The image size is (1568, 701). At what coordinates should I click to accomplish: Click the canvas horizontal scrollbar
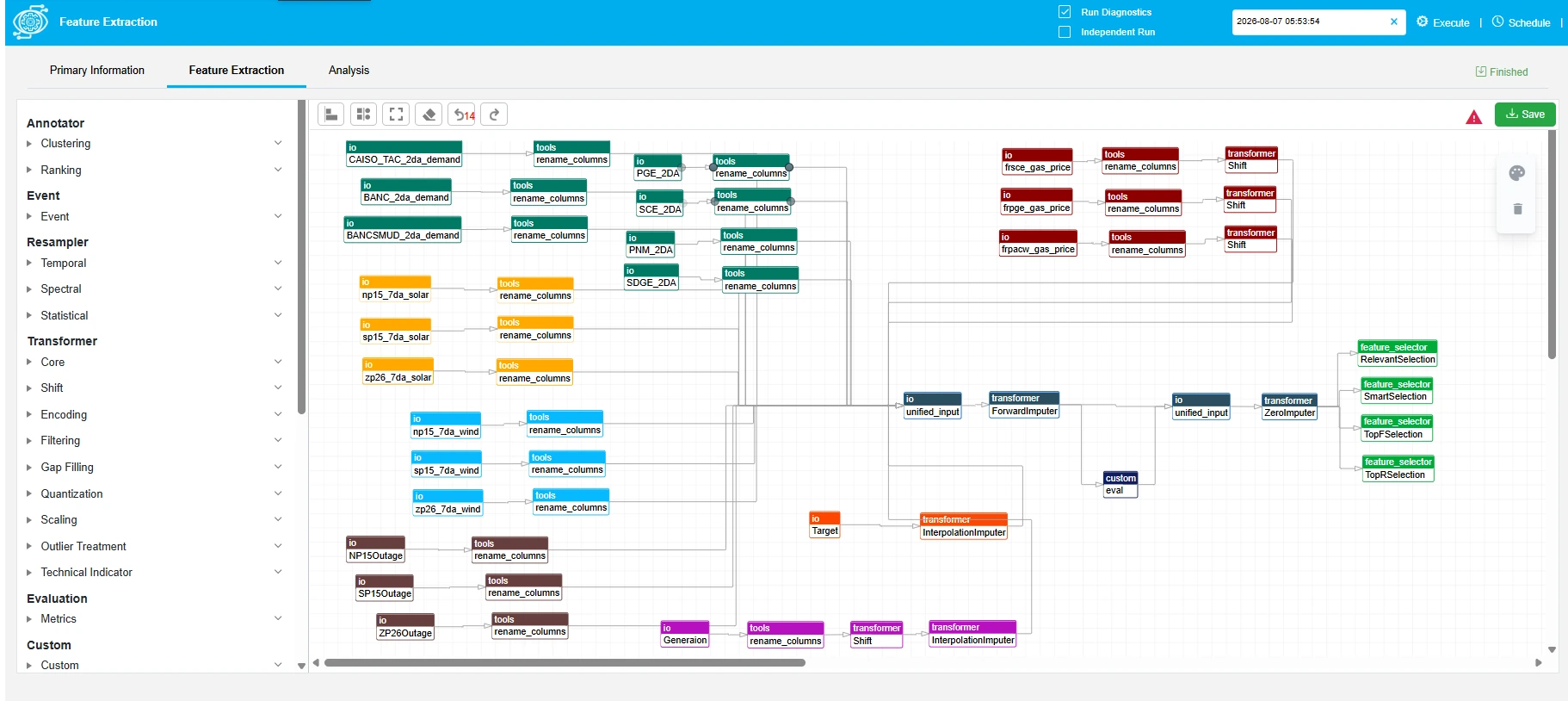pyautogui.click(x=565, y=663)
